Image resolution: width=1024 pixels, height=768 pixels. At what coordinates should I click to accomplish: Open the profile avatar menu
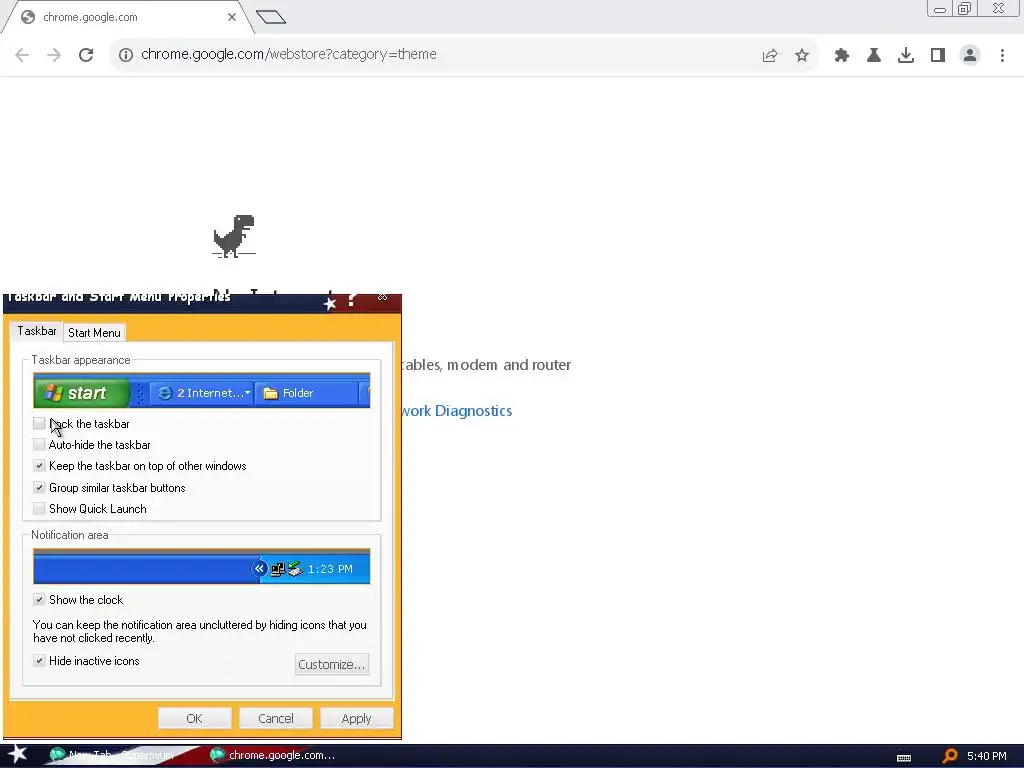pyautogui.click(x=970, y=56)
